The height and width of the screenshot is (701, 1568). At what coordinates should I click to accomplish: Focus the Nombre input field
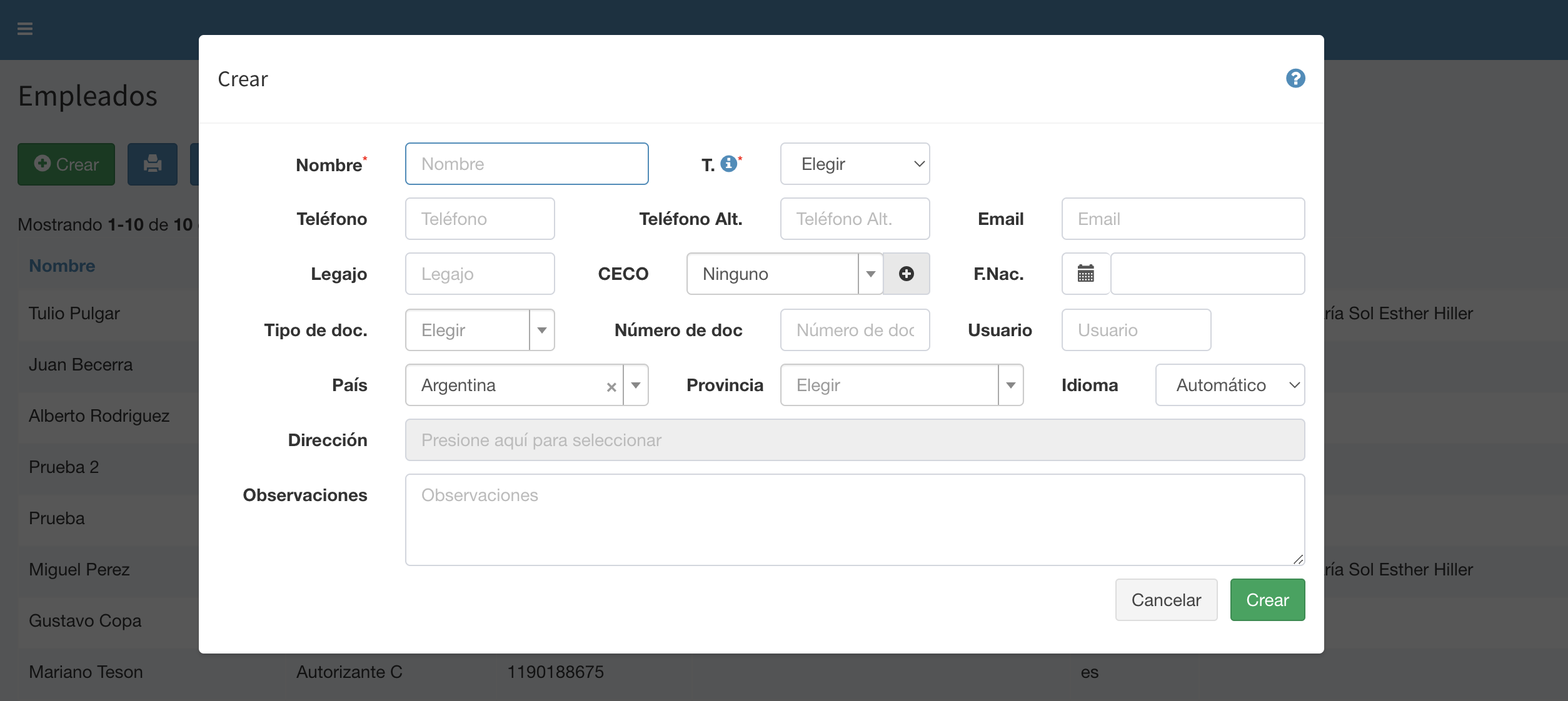(x=526, y=164)
